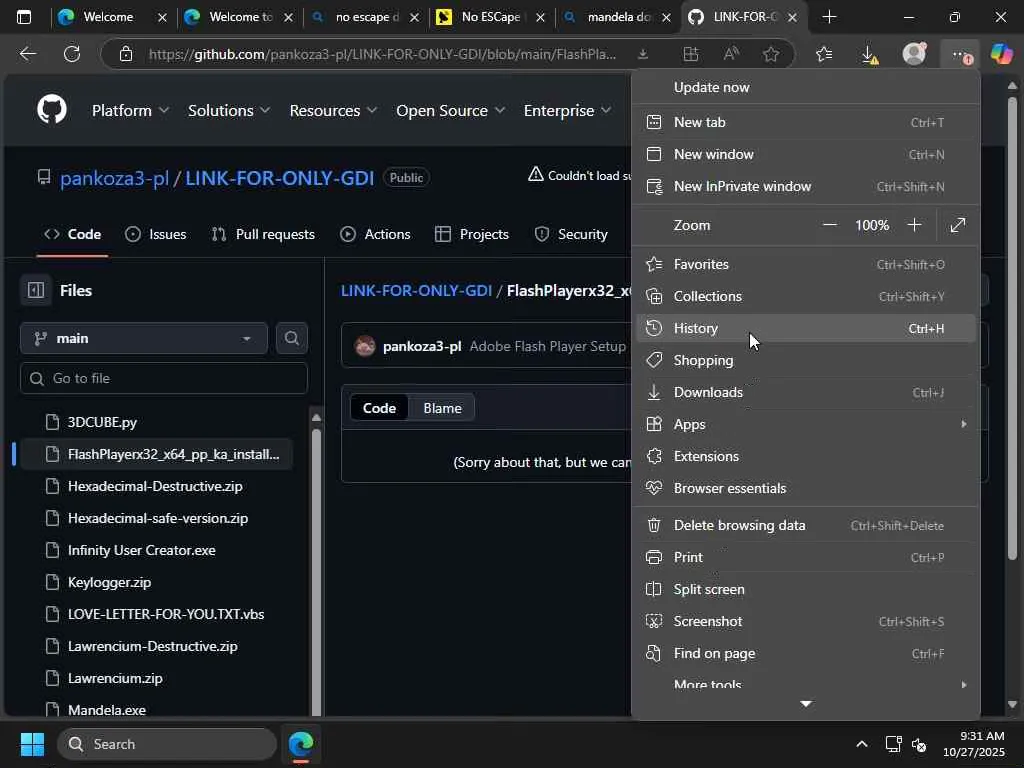This screenshot has width=1024, height=768.
Task: Show hidden tray icons chevron
Action: point(862,744)
